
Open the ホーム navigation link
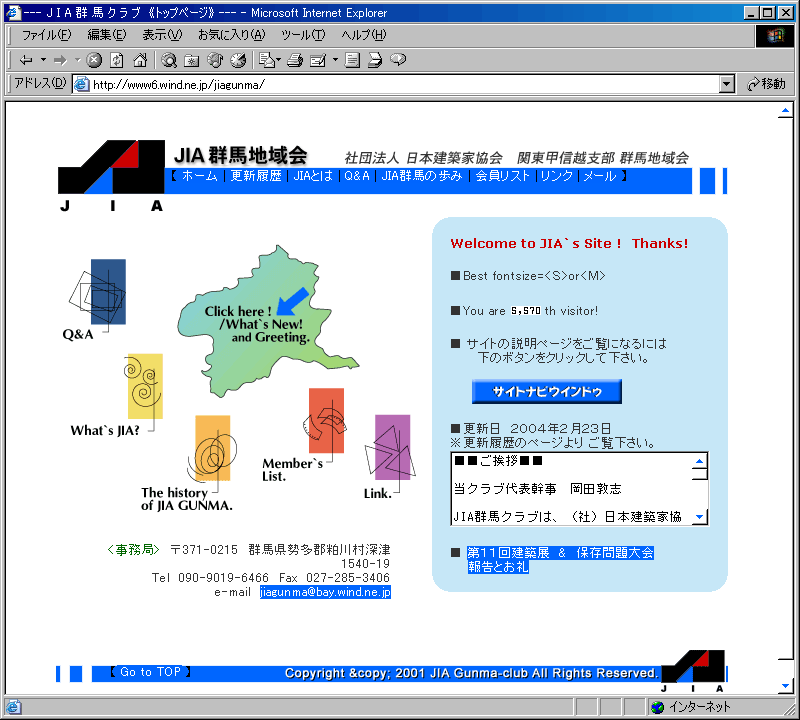click(x=199, y=176)
